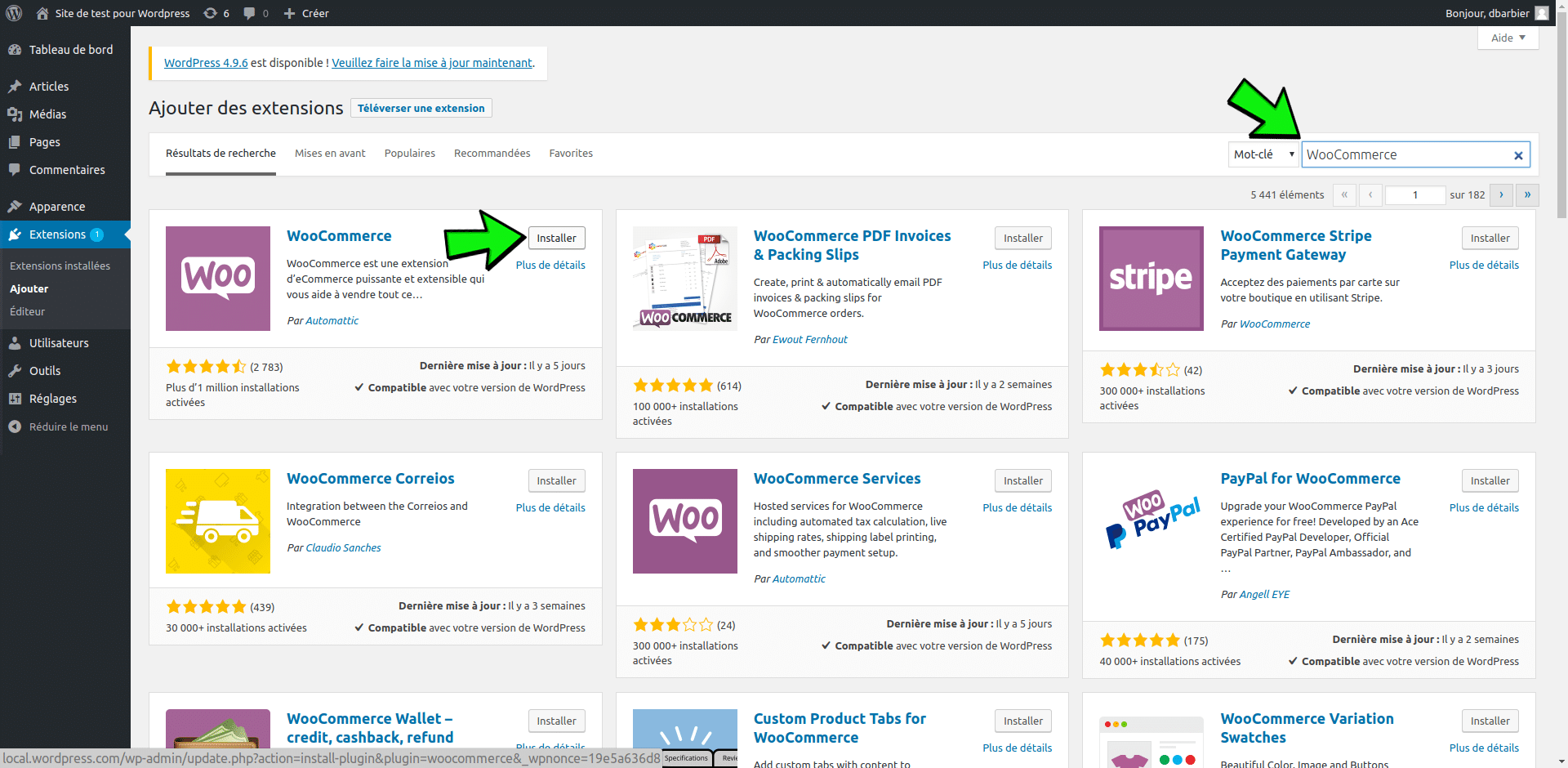Screen dimensions: 1568x768
Task: Select the Ajouter submenu item
Action: 29,289
